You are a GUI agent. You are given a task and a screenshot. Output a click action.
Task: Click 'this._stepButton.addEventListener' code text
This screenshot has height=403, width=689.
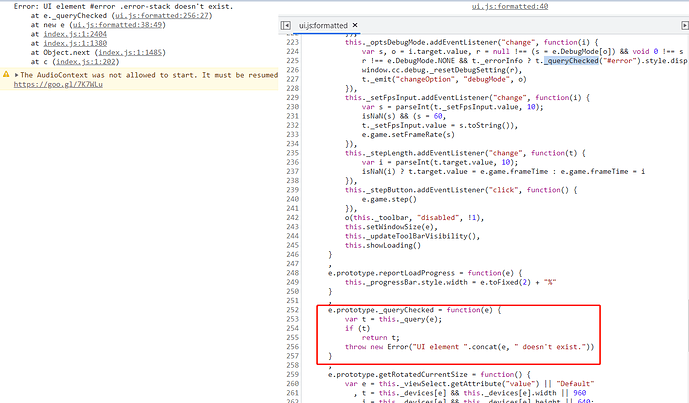pyautogui.click(x=414, y=190)
